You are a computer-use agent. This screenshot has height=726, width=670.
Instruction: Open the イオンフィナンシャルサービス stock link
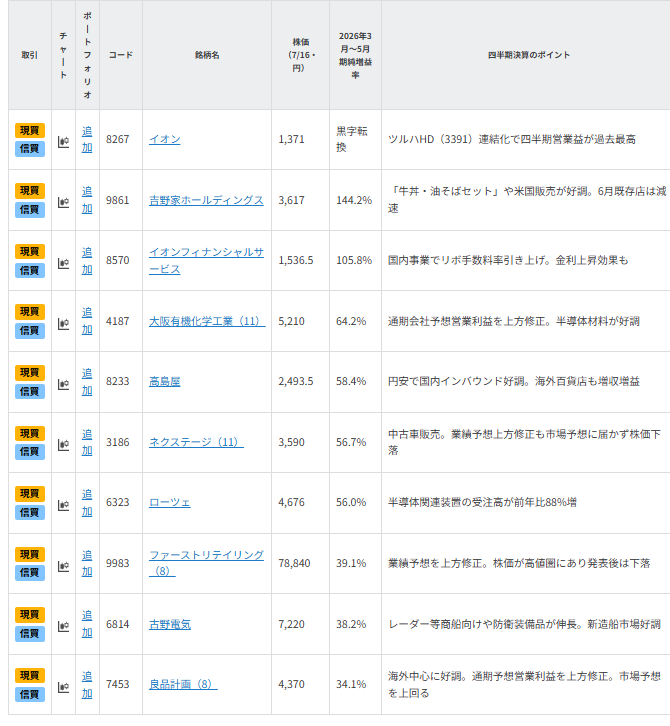pyautogui.click(x=207, y=260)
